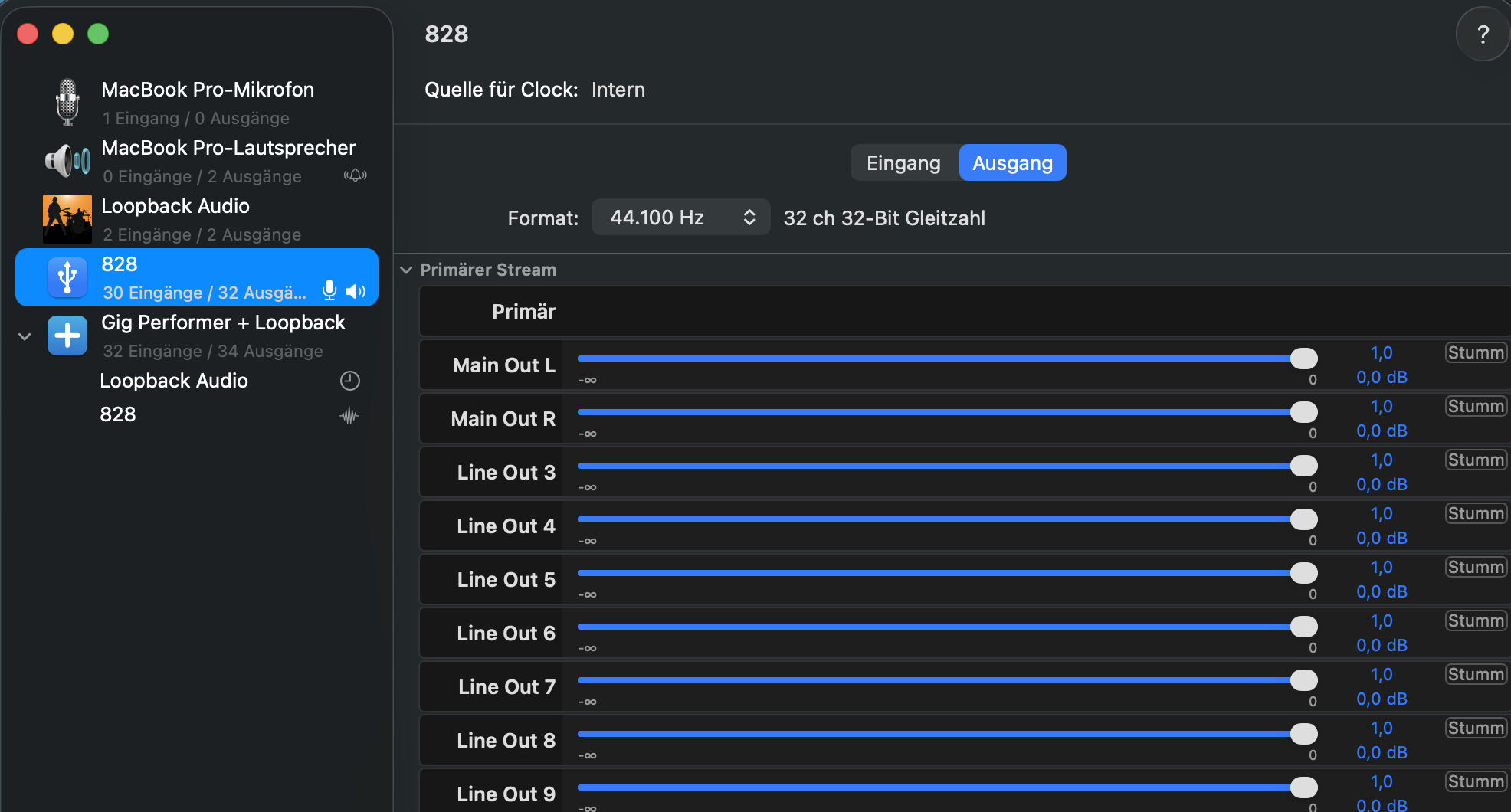Select the Ausgang tab
The image size is (1511, 812).
1011,163
